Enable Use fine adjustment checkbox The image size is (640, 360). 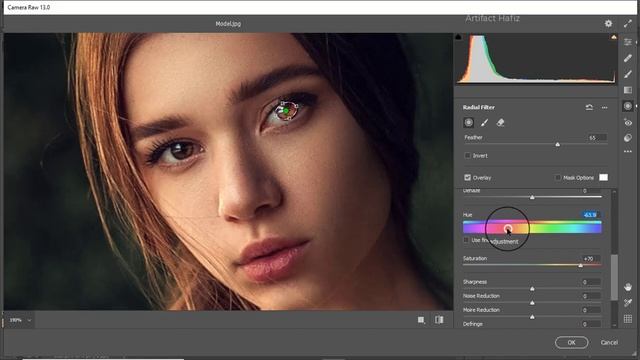[x=466, y=240]
